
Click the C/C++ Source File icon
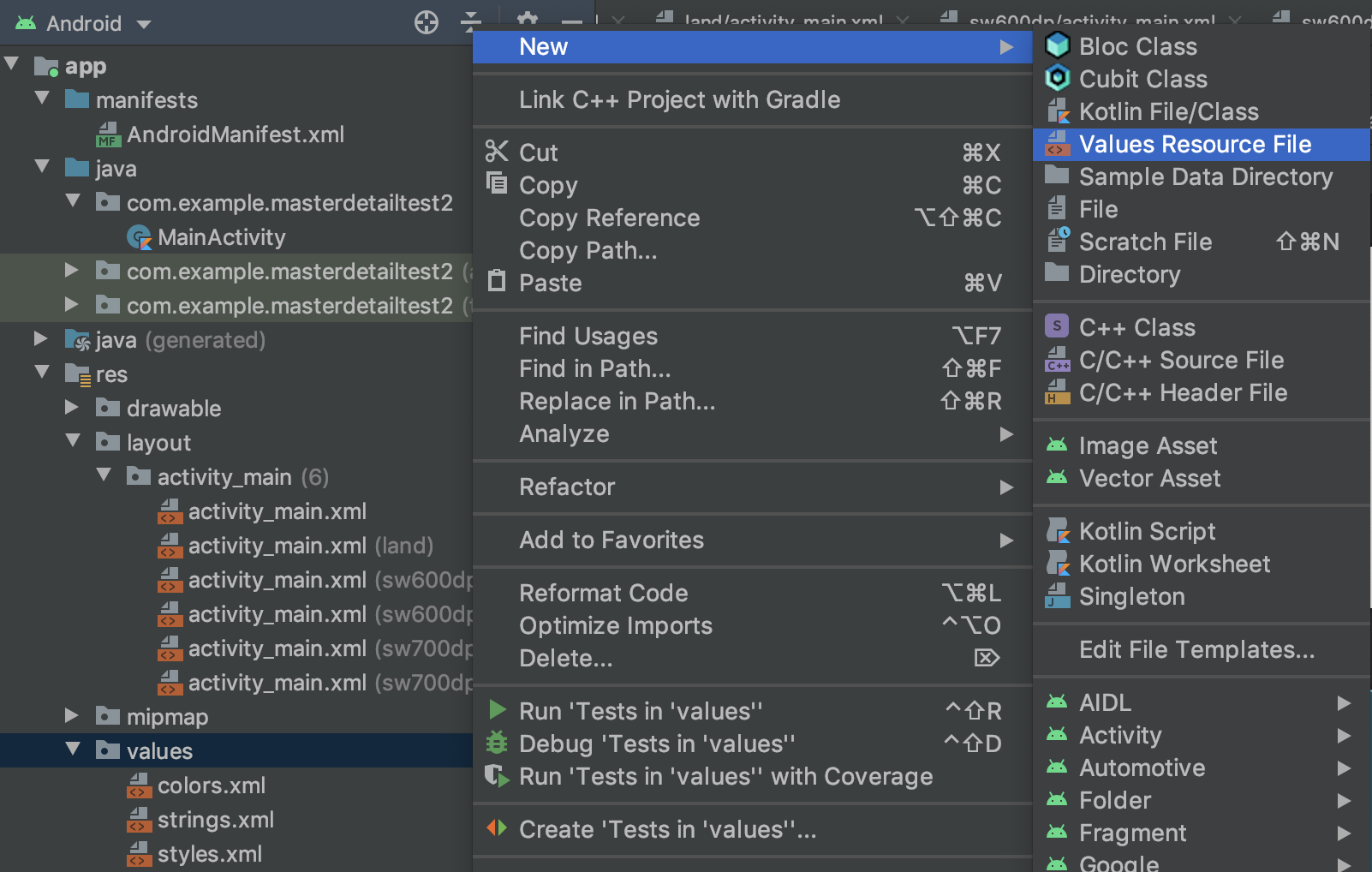click(1058, 360)
